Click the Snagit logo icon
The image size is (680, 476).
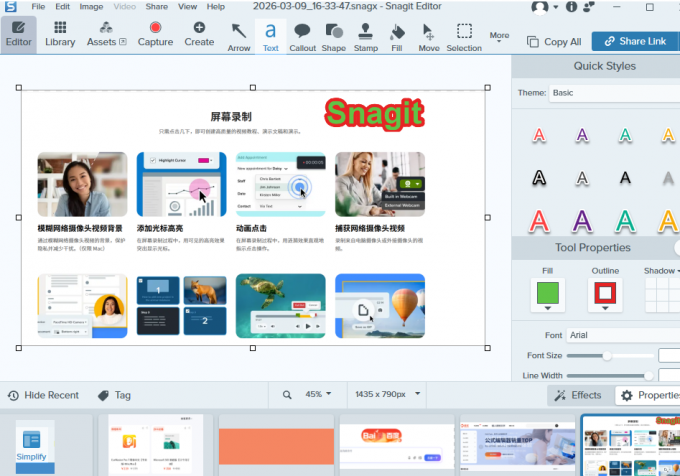click(x=10, y=6)
